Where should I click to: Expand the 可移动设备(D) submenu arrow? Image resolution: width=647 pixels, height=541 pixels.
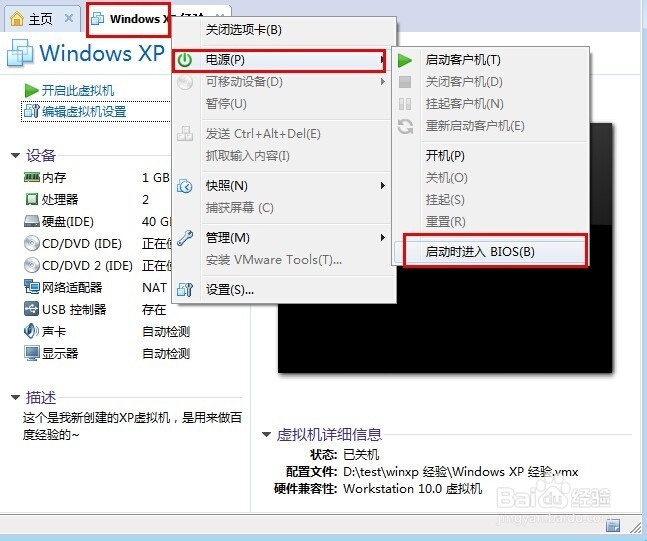383,82
